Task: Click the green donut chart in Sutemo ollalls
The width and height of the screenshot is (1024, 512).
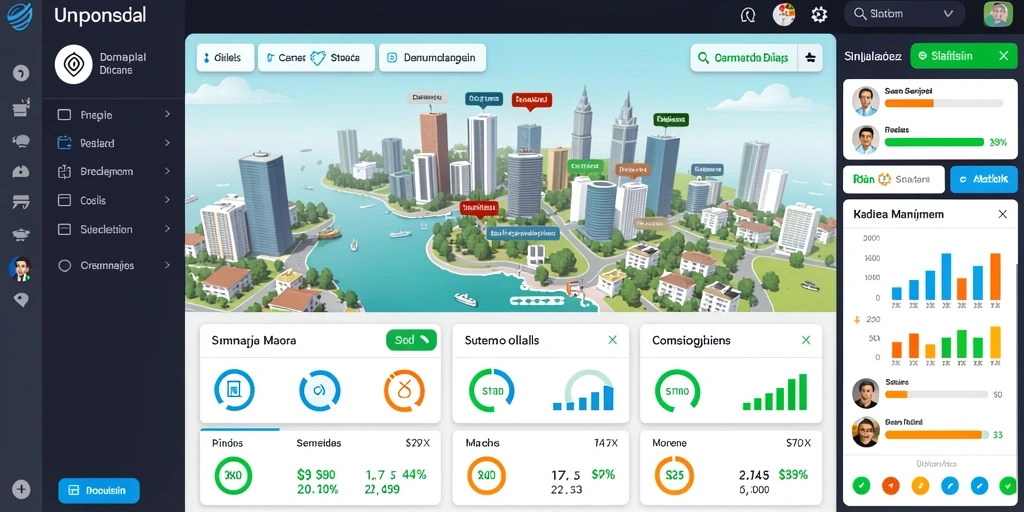Action: (x=492, y=391)
